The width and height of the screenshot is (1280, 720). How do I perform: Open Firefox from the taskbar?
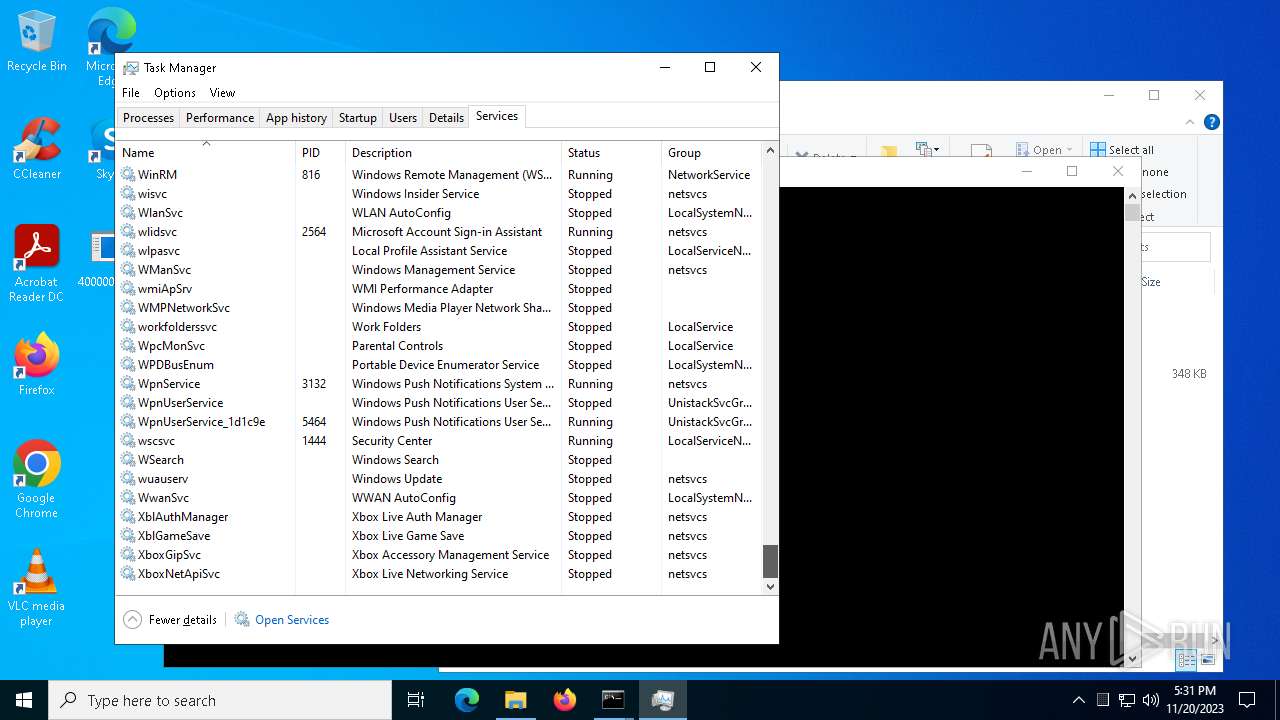(565, 700)
